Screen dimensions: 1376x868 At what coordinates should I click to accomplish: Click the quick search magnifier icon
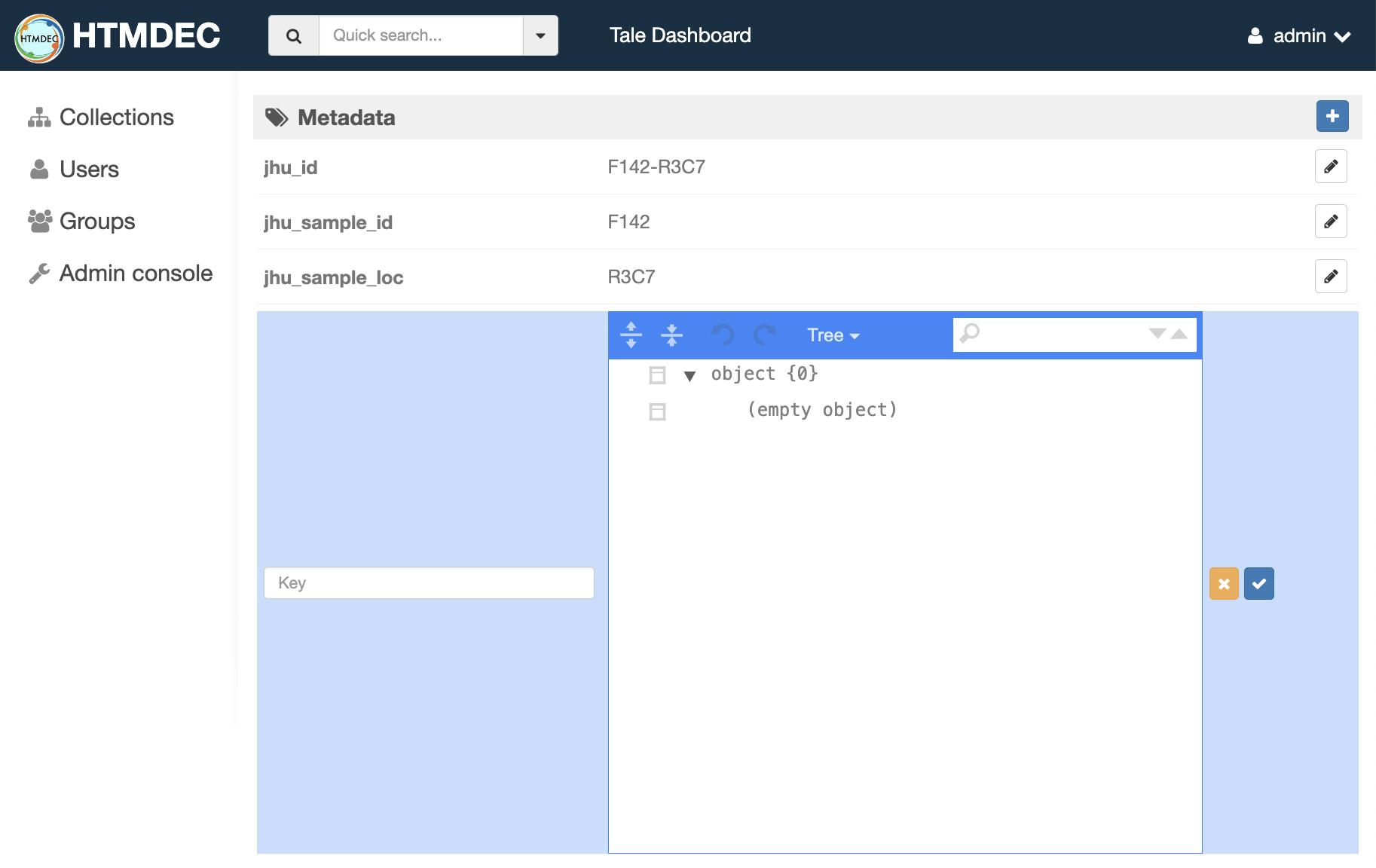(x=294, y=35)
